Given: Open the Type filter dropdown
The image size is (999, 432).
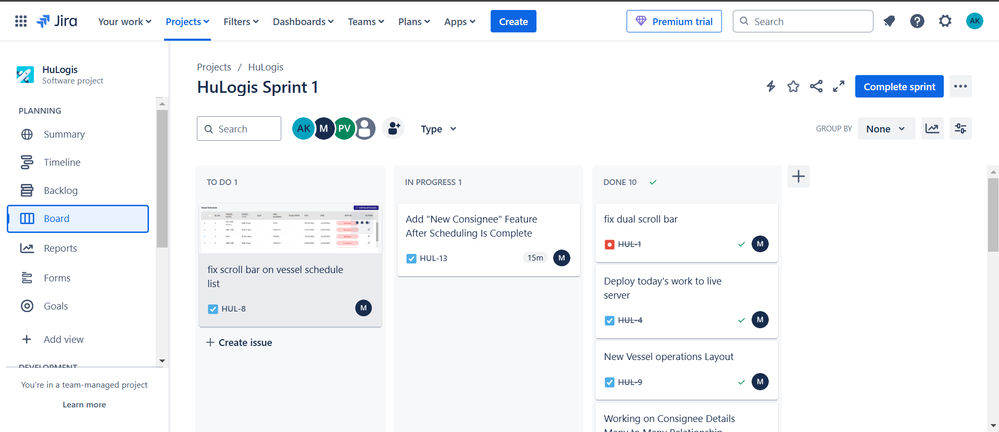Looking at the screenshot, I should tap(438, 129).
